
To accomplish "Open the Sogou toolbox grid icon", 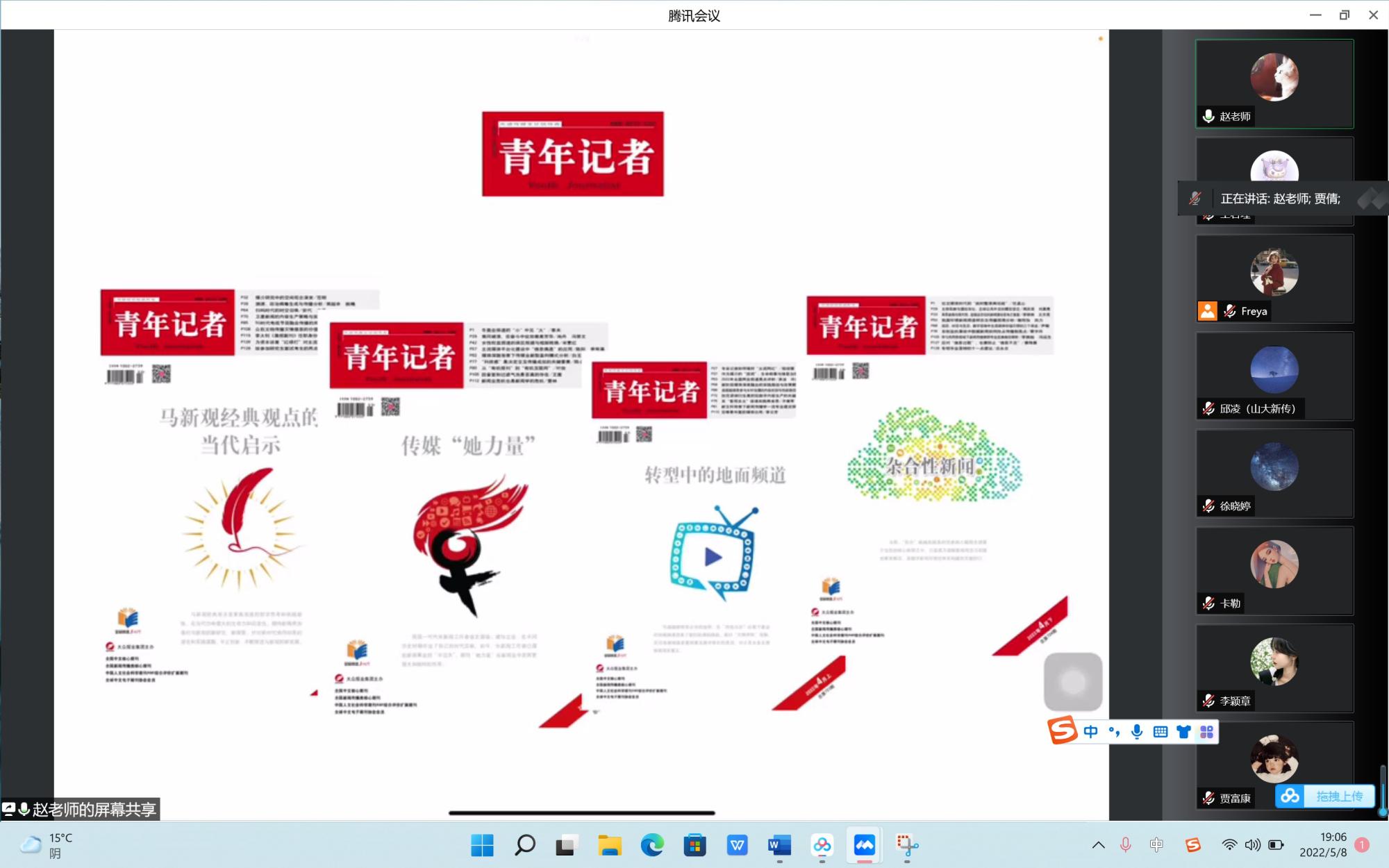I will click(1207, 731).
